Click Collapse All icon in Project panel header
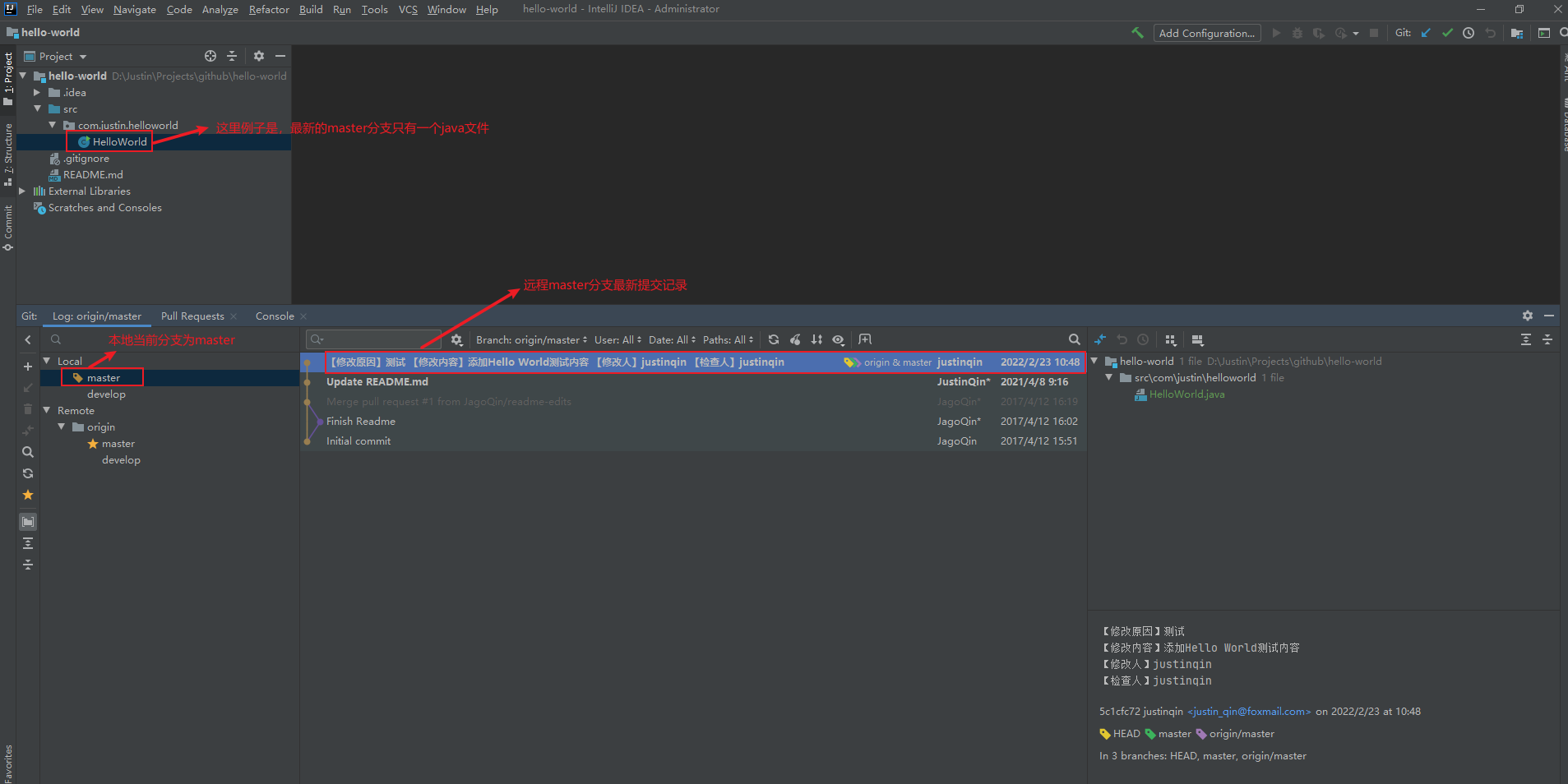Viewport: 1568px width, 784px height. pos(232,56)
